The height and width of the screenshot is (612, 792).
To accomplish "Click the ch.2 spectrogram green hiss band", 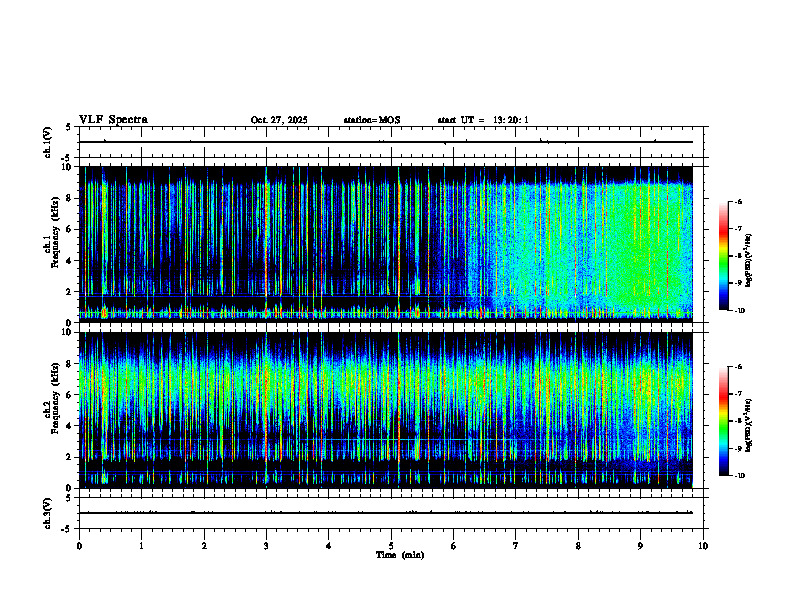I will point(386,384).
